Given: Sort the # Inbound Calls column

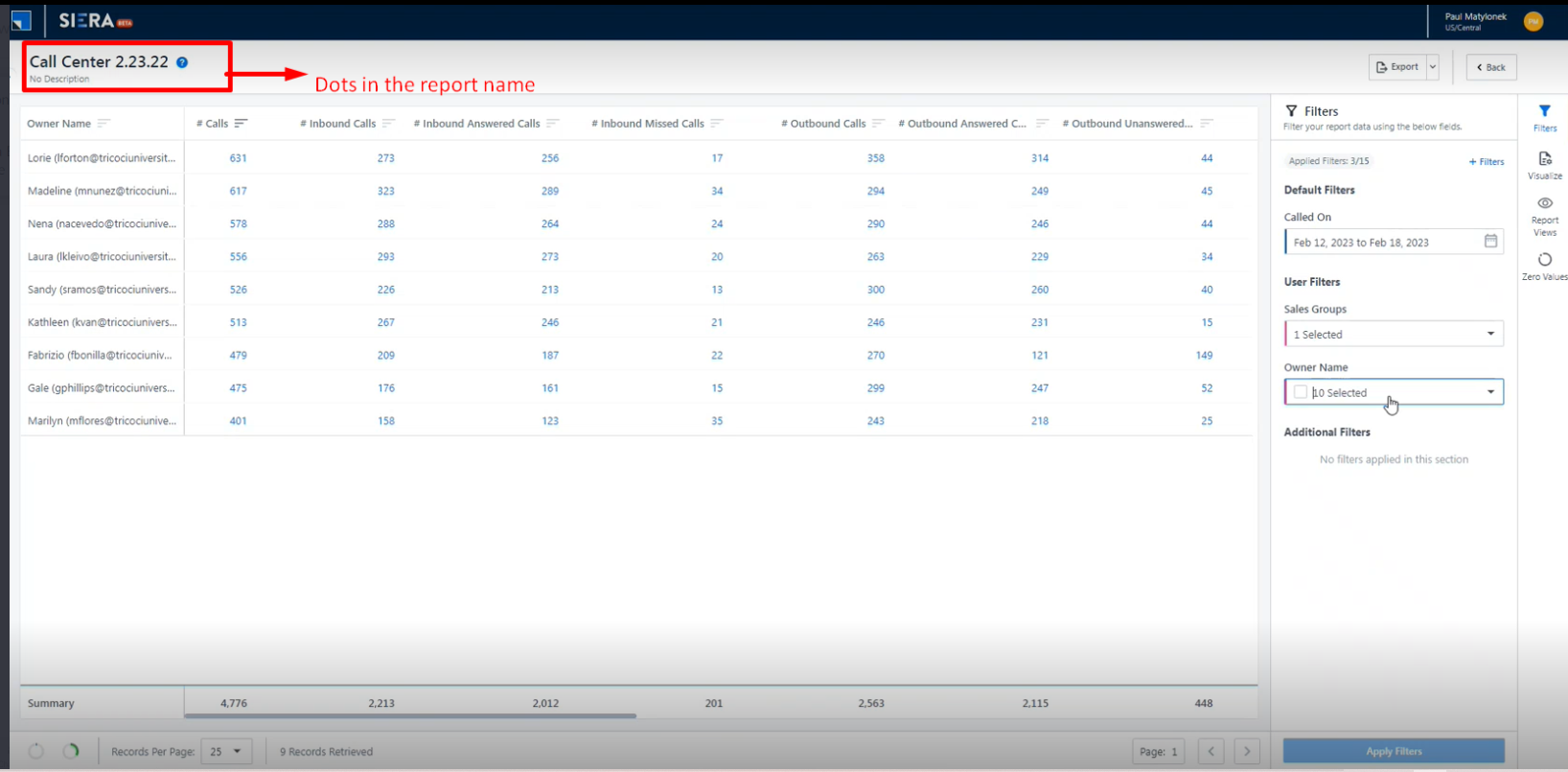Looking at the screenshot, I should coord(388,124).
